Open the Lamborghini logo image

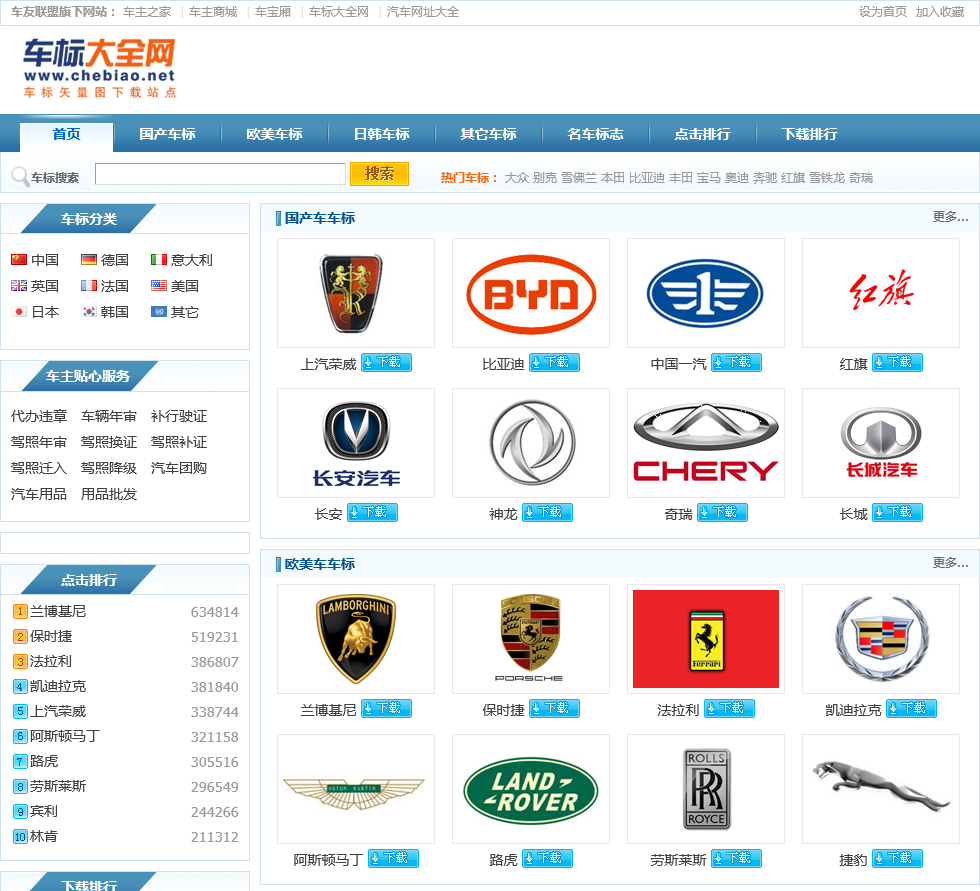pyautogui.click(x=356, y=639)
